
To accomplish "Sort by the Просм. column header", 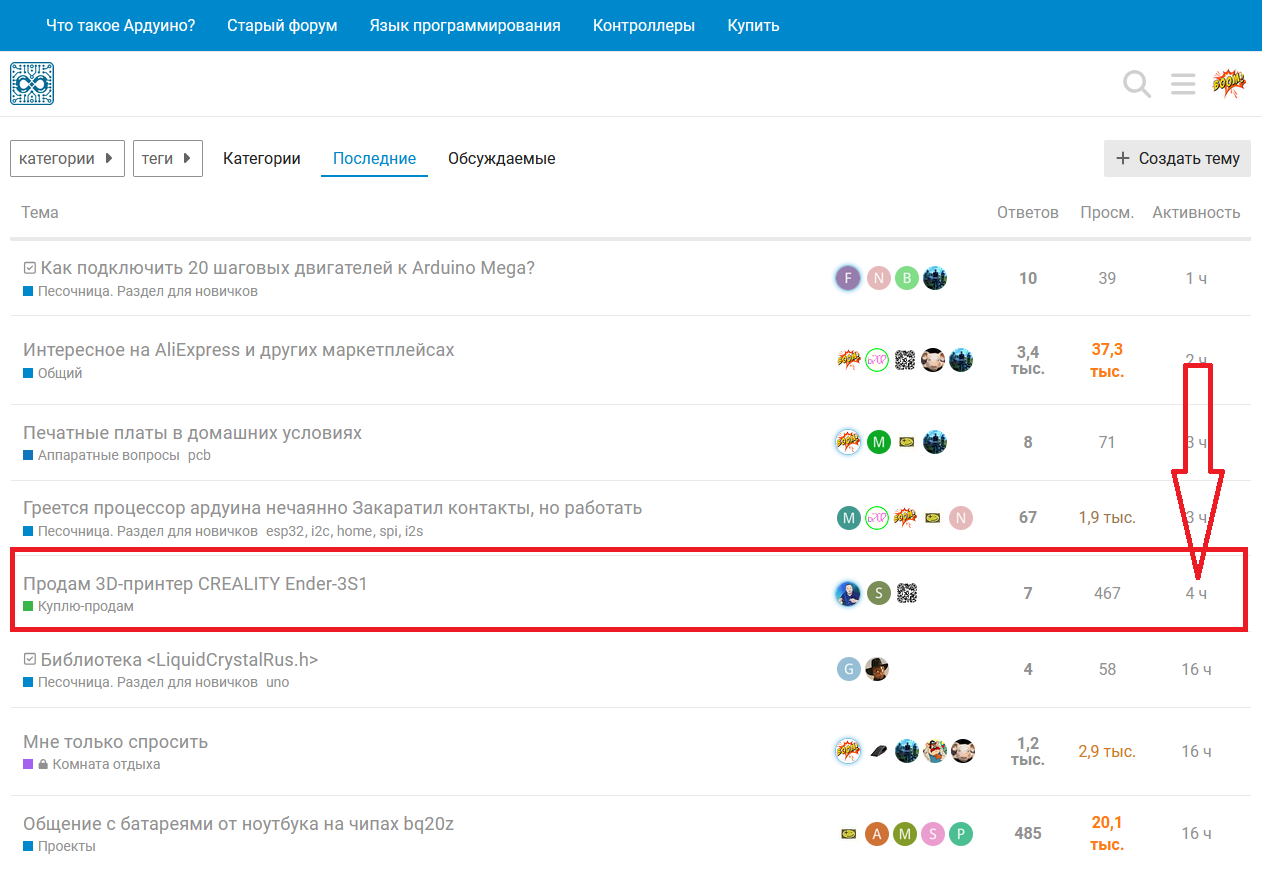I will [x=1107, y=212].
